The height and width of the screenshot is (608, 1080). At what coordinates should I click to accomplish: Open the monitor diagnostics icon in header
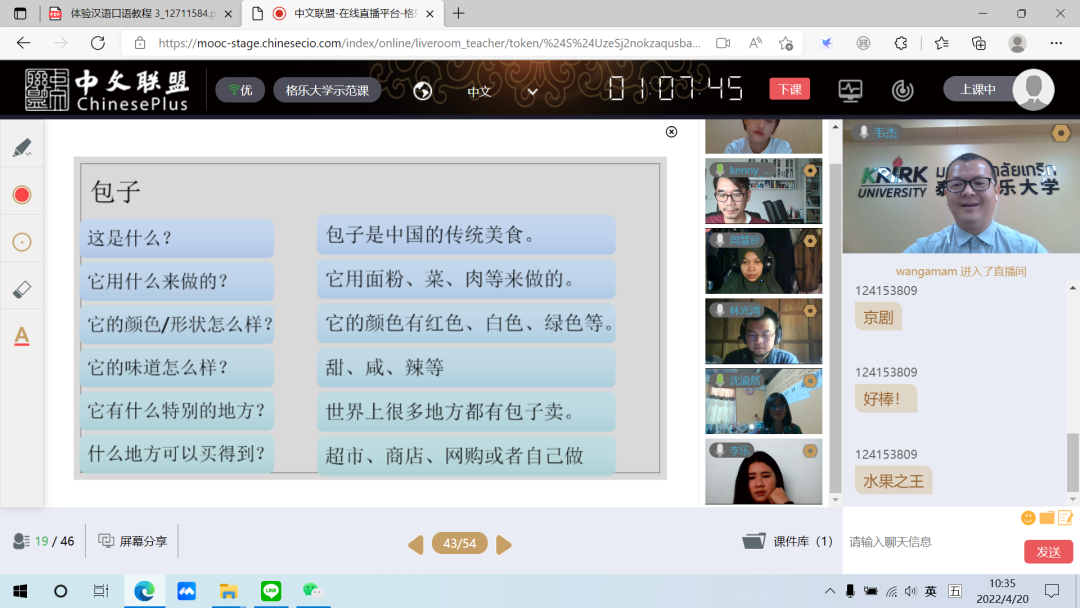pos(850,90)
